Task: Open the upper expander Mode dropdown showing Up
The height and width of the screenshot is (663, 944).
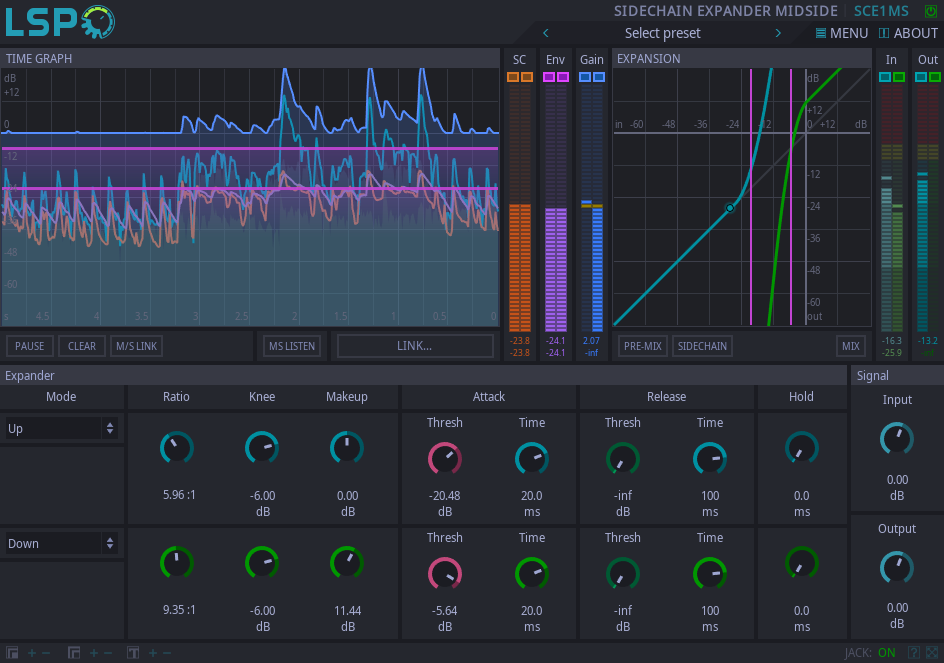Action: pos(62,428)
